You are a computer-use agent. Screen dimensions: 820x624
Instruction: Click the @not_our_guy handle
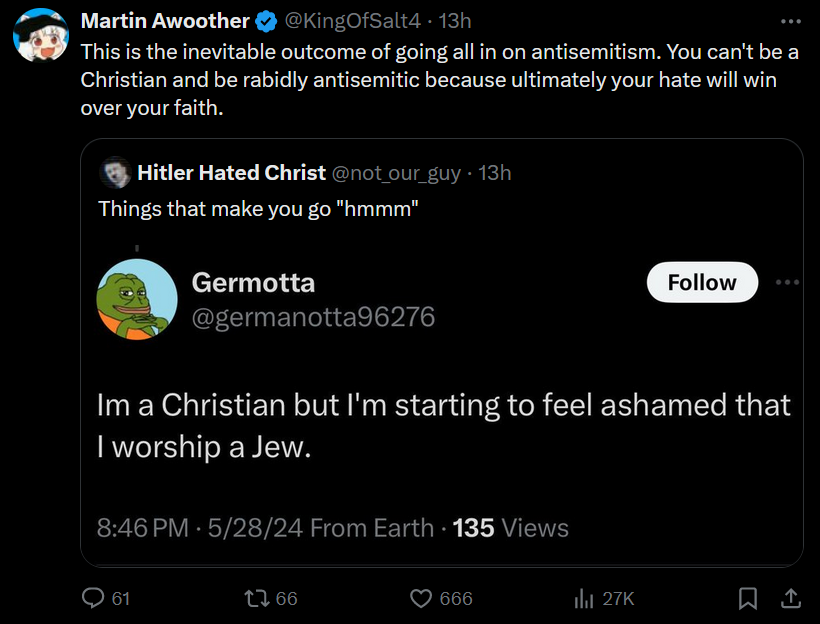point(396,173)
